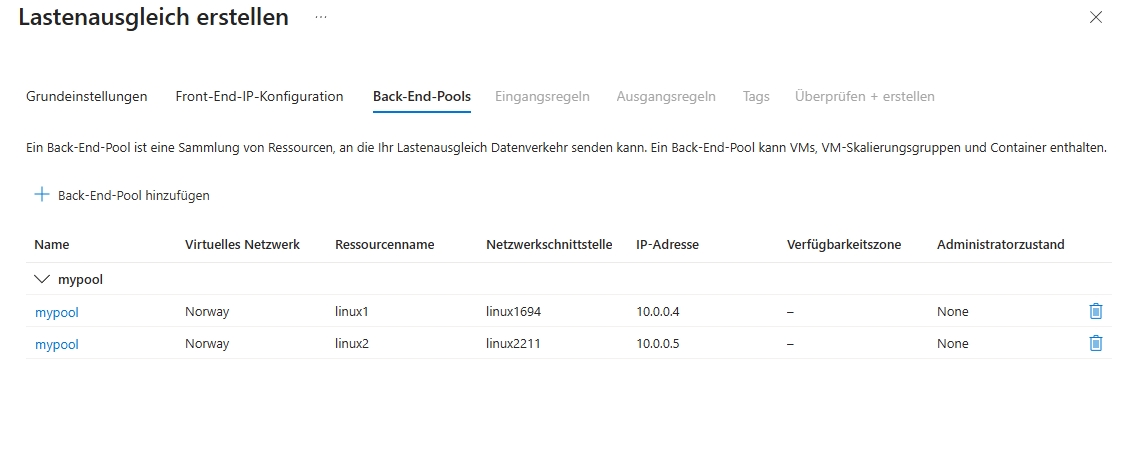Viewport: 1128px width, 453px height.
Task: Switch to the Tags tab
Action: click(x=756, y=97)
